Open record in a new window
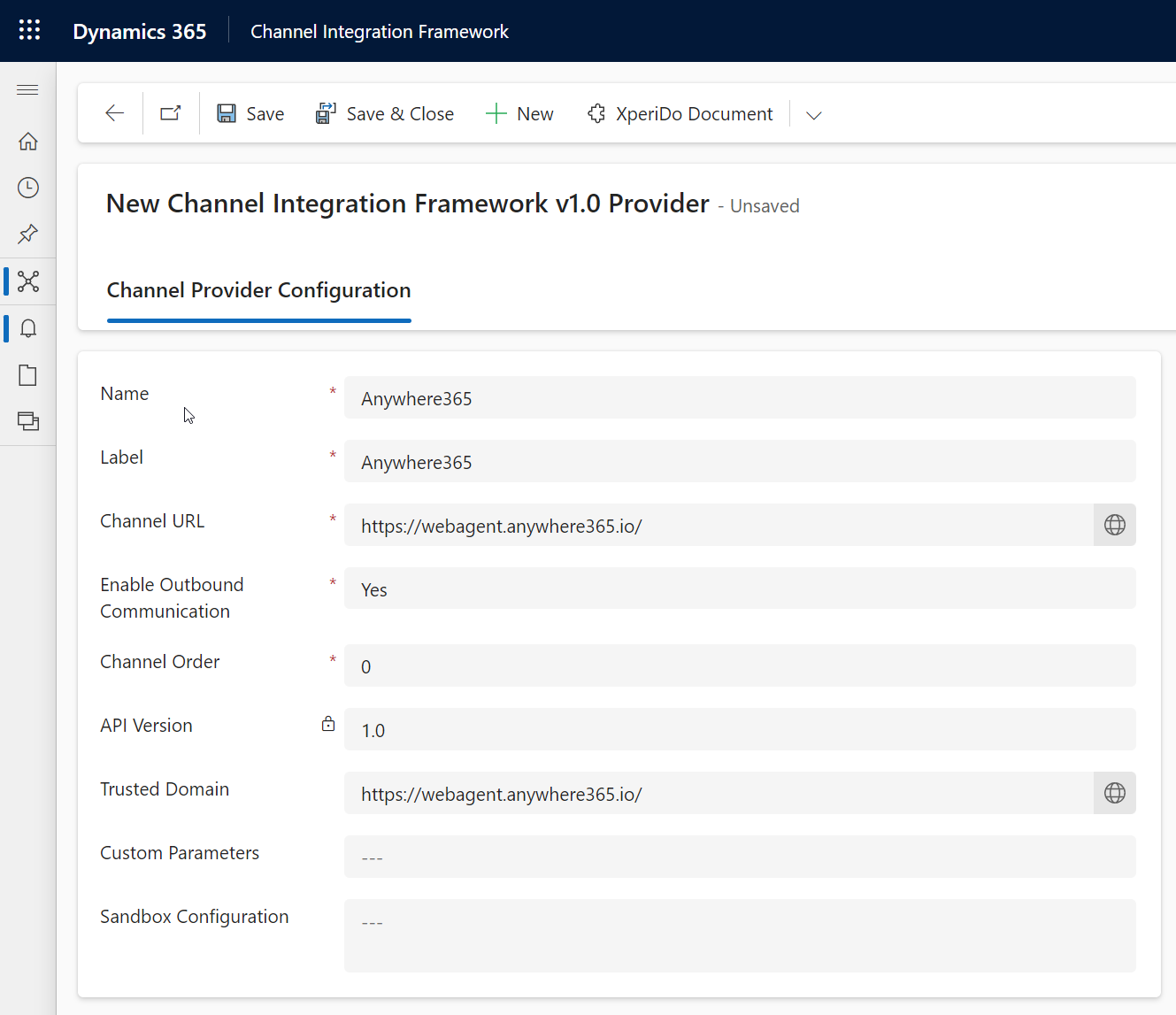 tap(171, 113)
